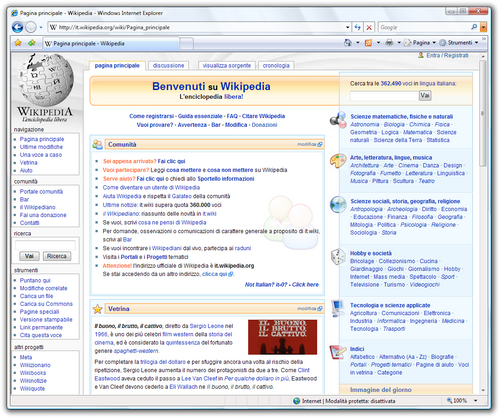This screenshot has height=418, width=500.
Task: Open Carica su Commons link
Action: (46, 304)
